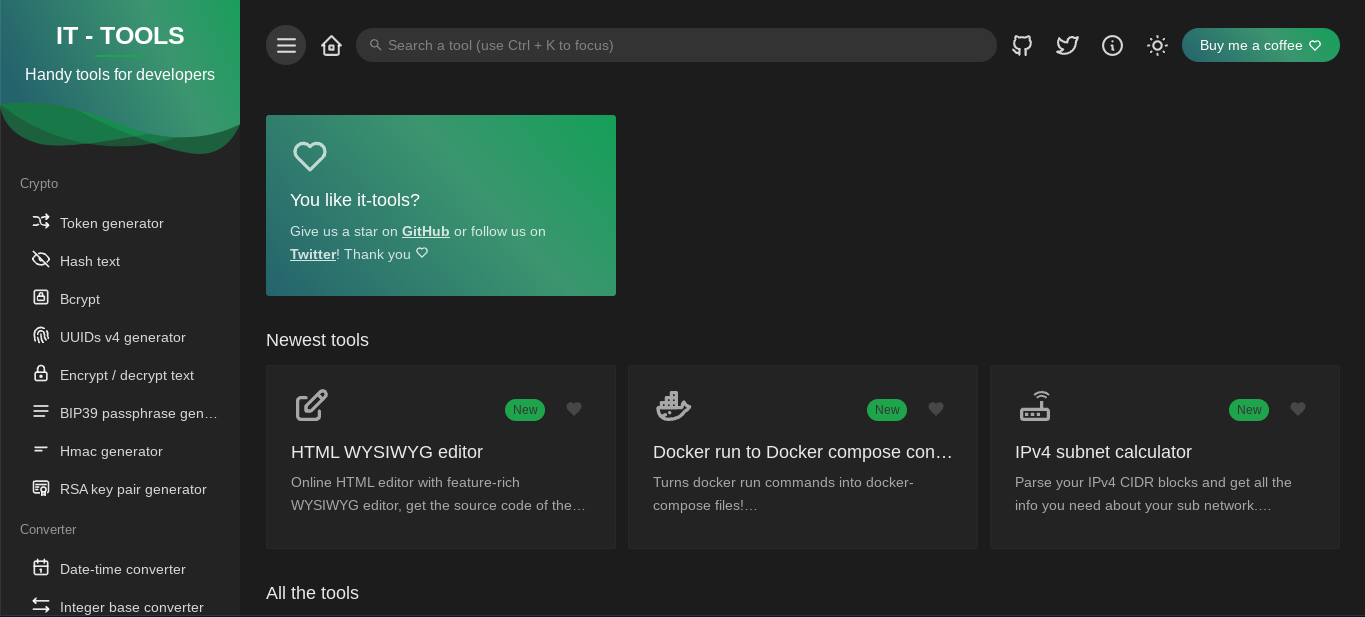The image size is (1365, 617).
Task: Open Twitter from the top bar icon
Action: coord(1067,45)
